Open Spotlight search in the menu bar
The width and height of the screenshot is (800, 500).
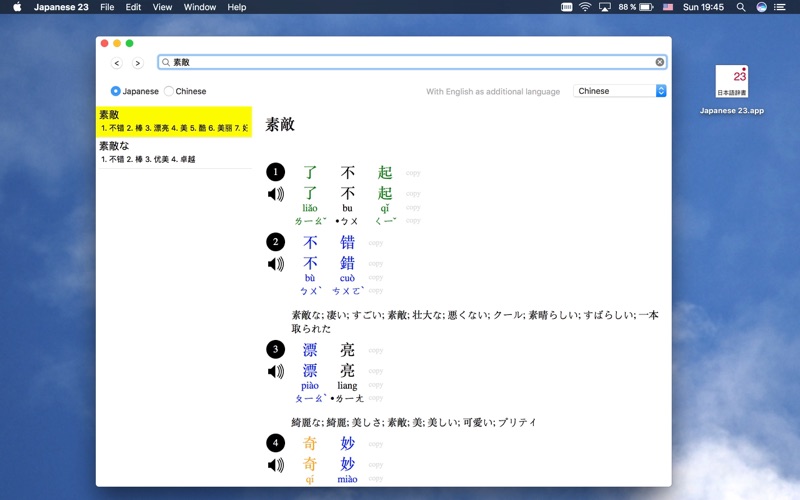coord(741,7)
